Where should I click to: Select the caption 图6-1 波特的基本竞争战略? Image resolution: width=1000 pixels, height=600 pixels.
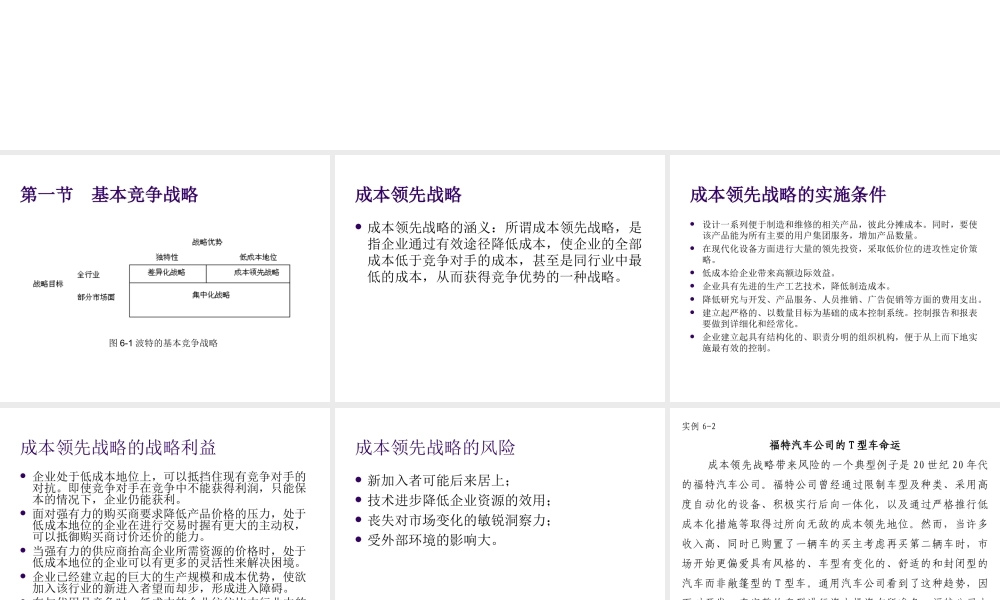(x=164, y=342)
